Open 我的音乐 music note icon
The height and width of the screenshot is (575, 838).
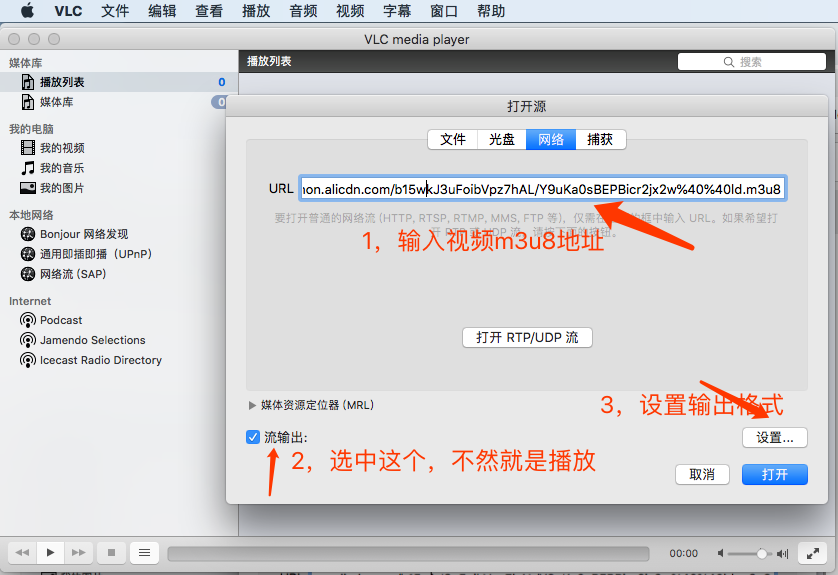coord(28,168)
